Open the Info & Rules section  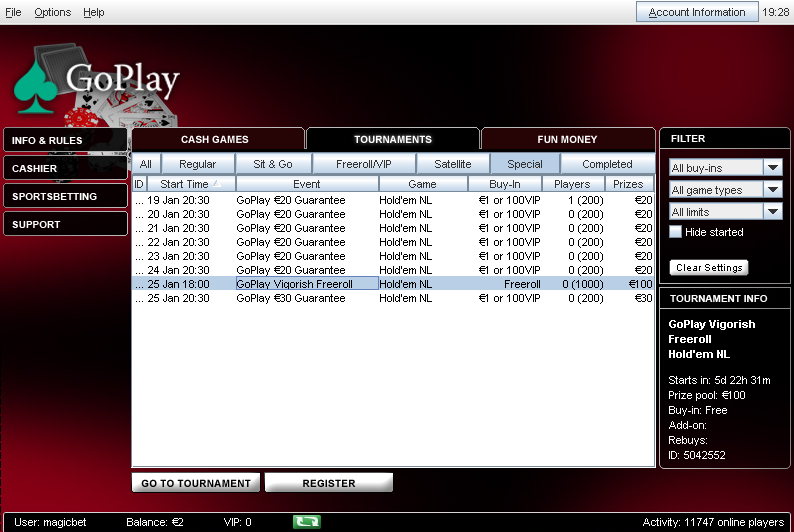[65, 140]
